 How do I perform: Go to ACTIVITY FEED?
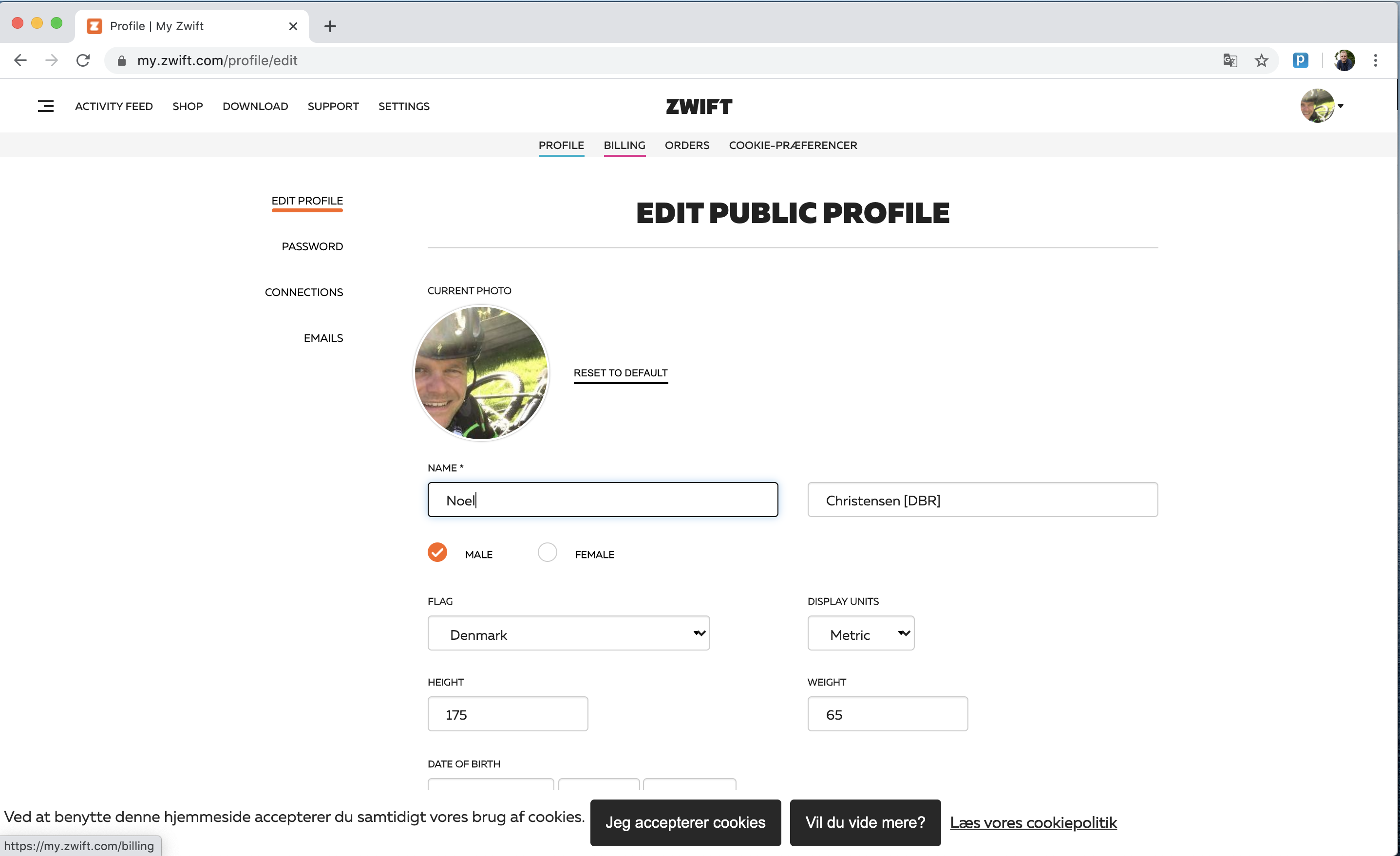click(114, 106)
